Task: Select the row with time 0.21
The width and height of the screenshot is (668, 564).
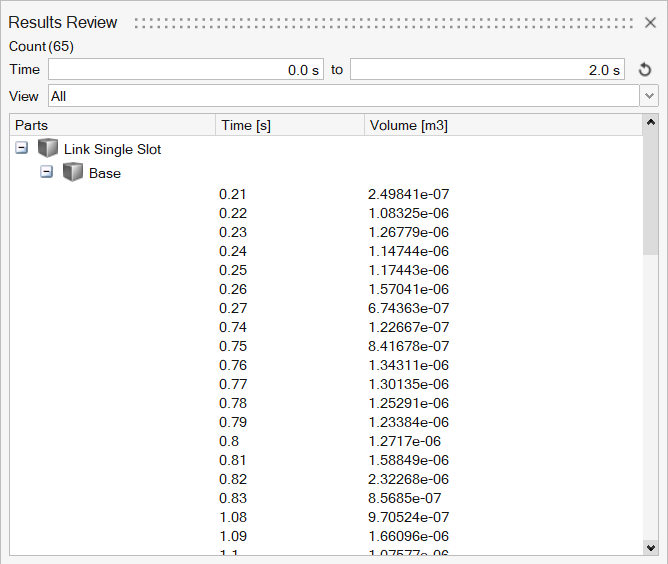Action: [x=232, y=194]
